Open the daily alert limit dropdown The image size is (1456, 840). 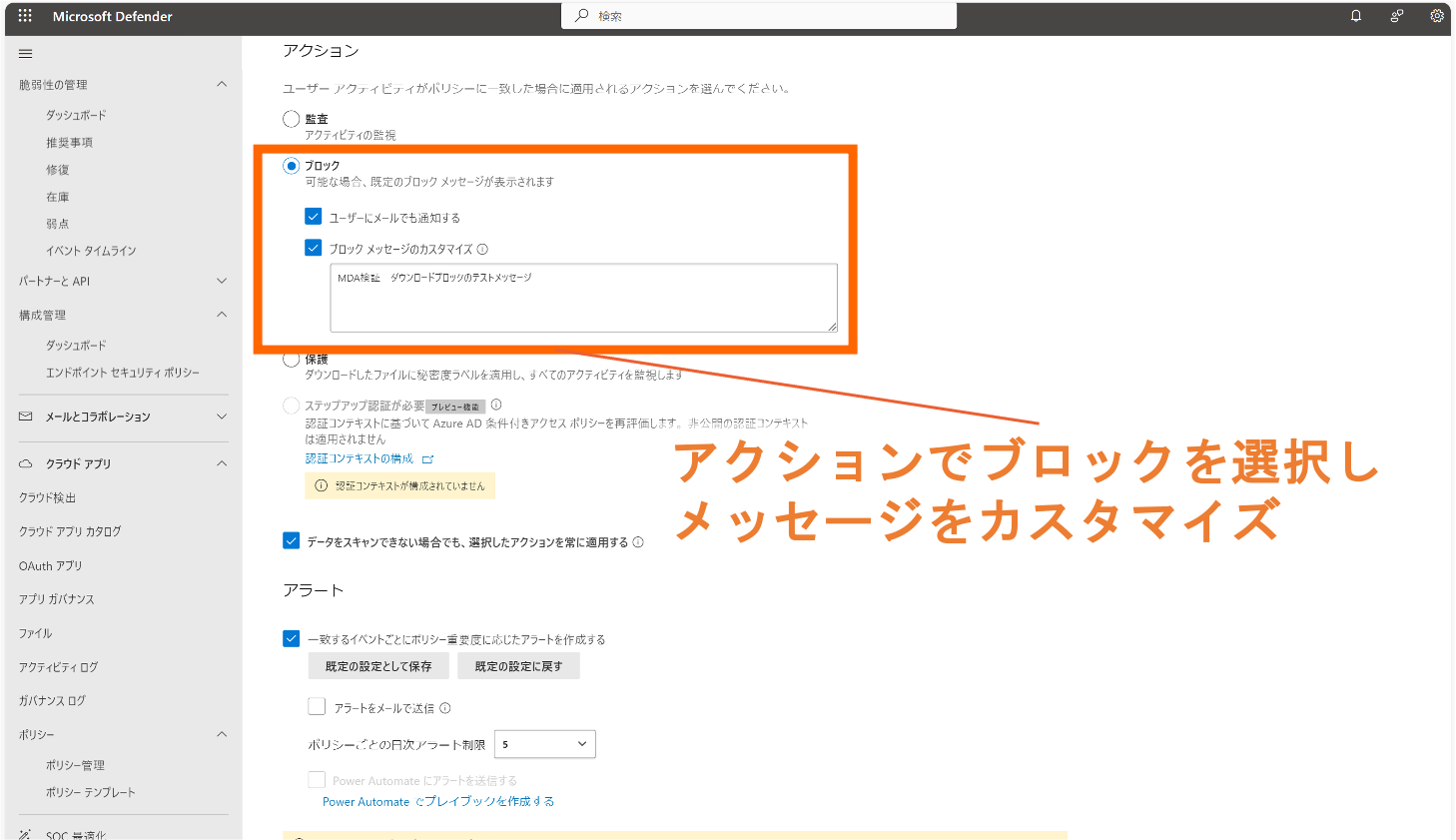[544, 744]
